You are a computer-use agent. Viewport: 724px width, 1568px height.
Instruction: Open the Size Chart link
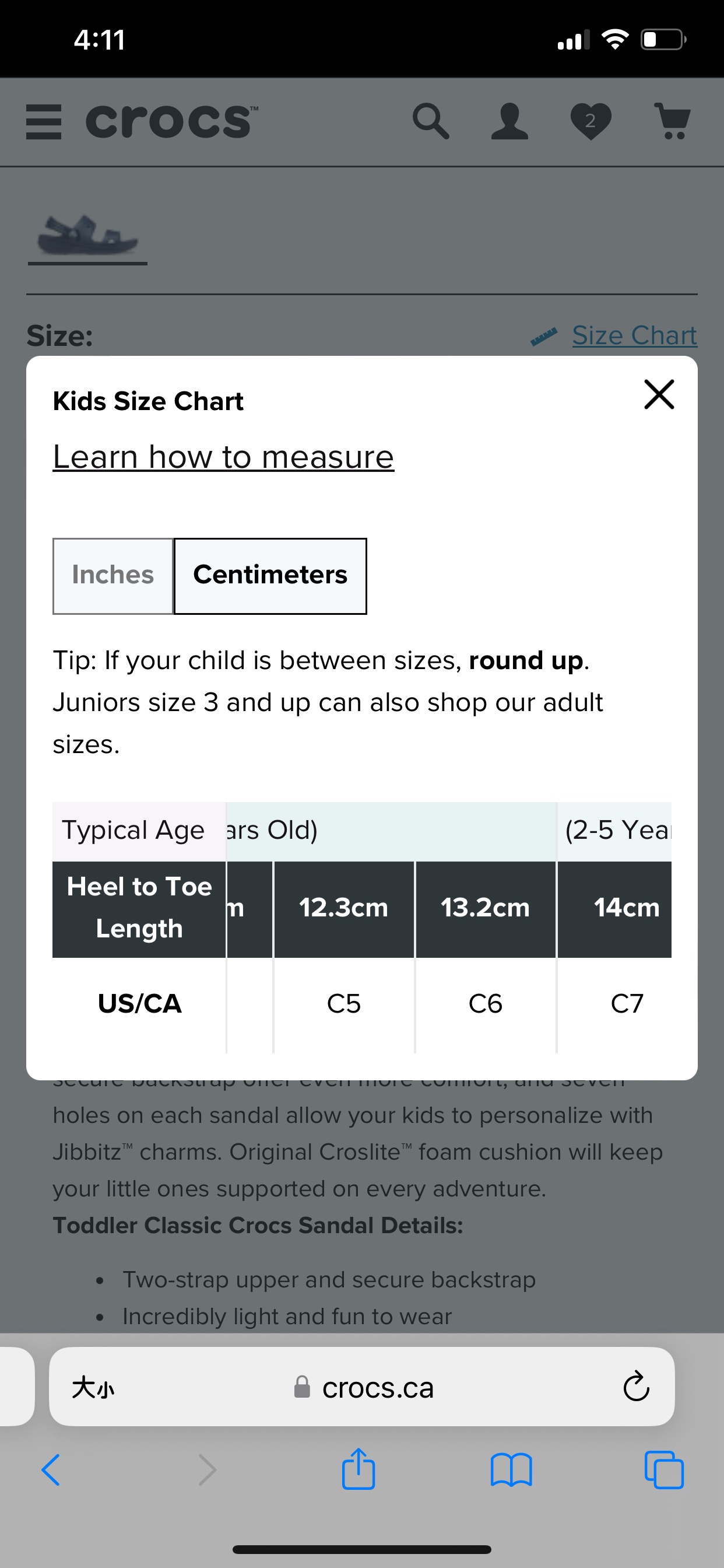[x=635, y=335]
